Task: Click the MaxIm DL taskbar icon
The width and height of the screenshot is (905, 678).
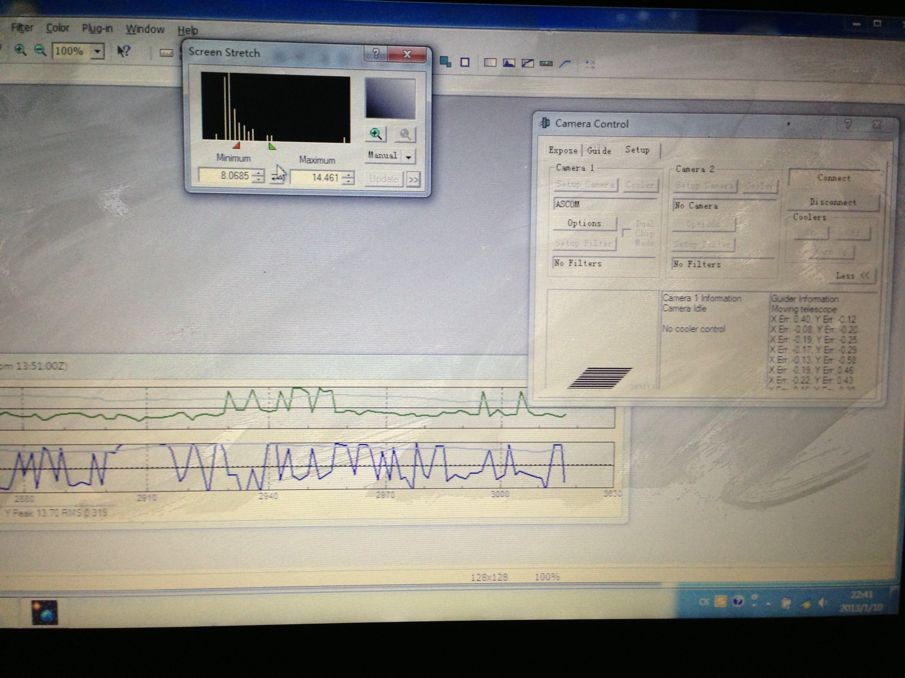Action: [x=44, y=613]
